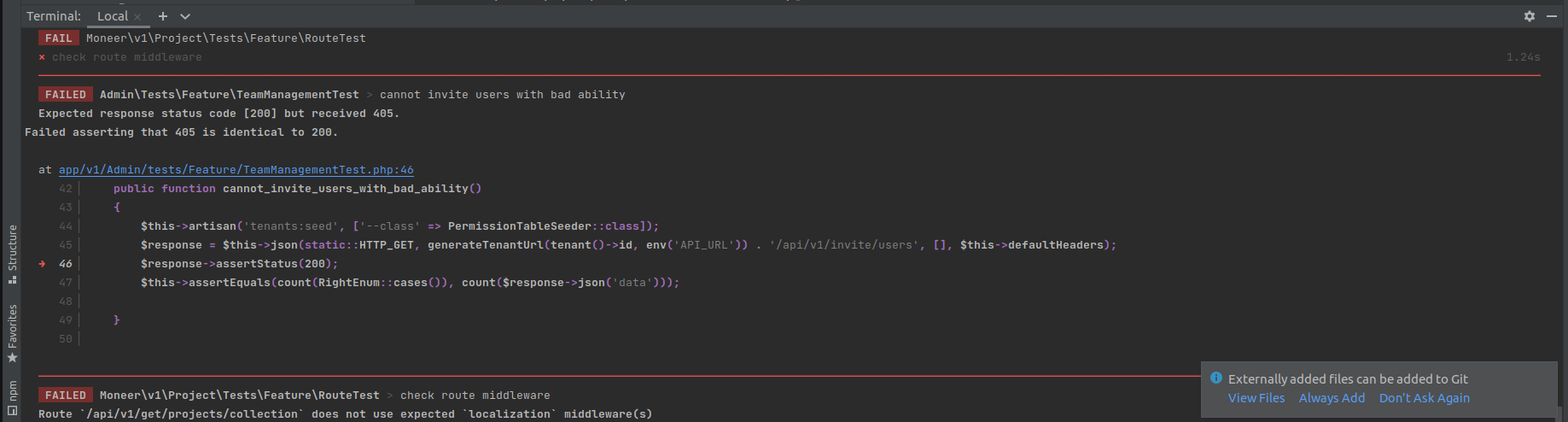
Task: Click the red arrow marker at line 46
Action: [42, 264]
